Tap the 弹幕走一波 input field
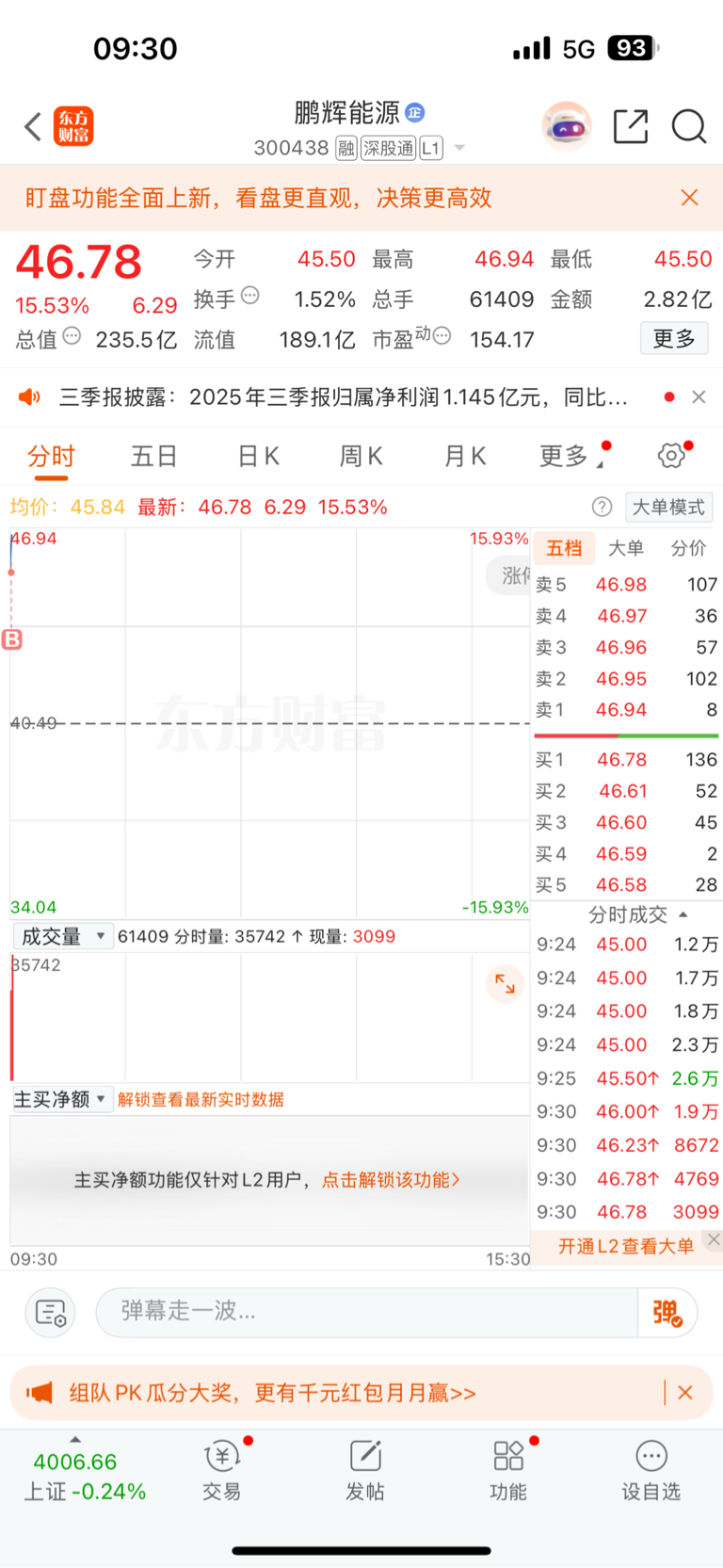 point(367,1311)
